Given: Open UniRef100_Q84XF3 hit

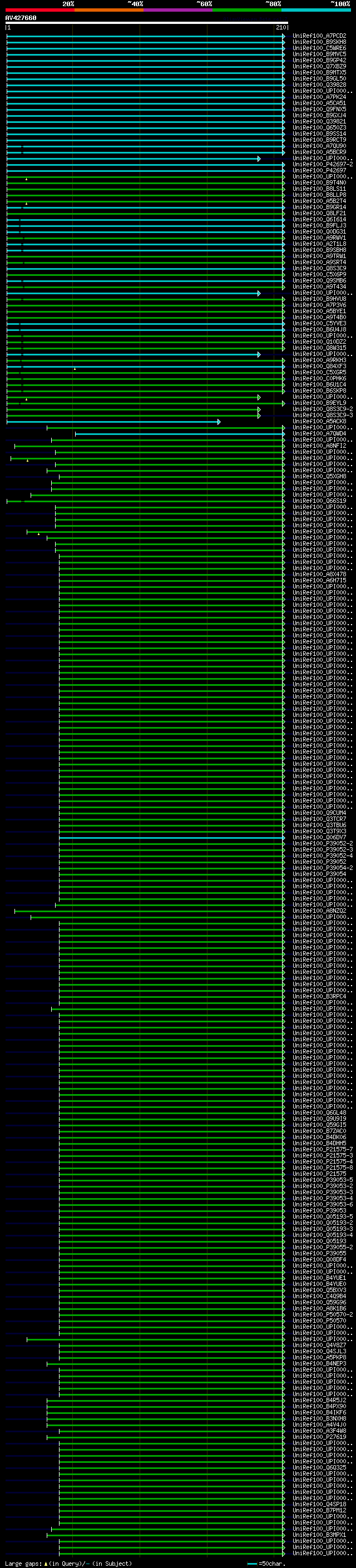Looking at the screenshot, I should 319,367.
